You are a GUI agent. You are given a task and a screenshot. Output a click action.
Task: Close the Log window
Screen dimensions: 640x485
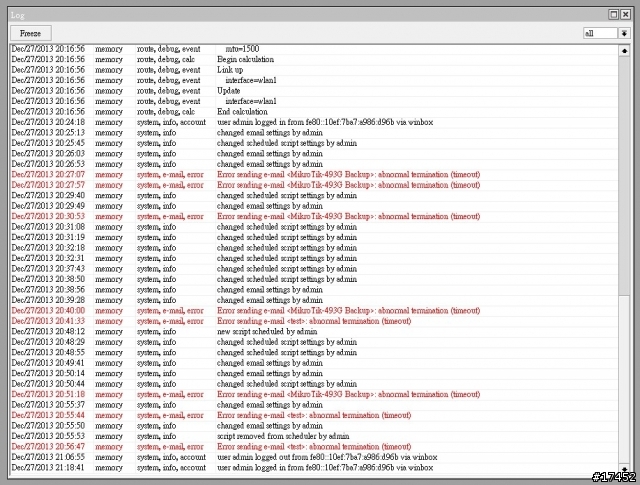625,15
